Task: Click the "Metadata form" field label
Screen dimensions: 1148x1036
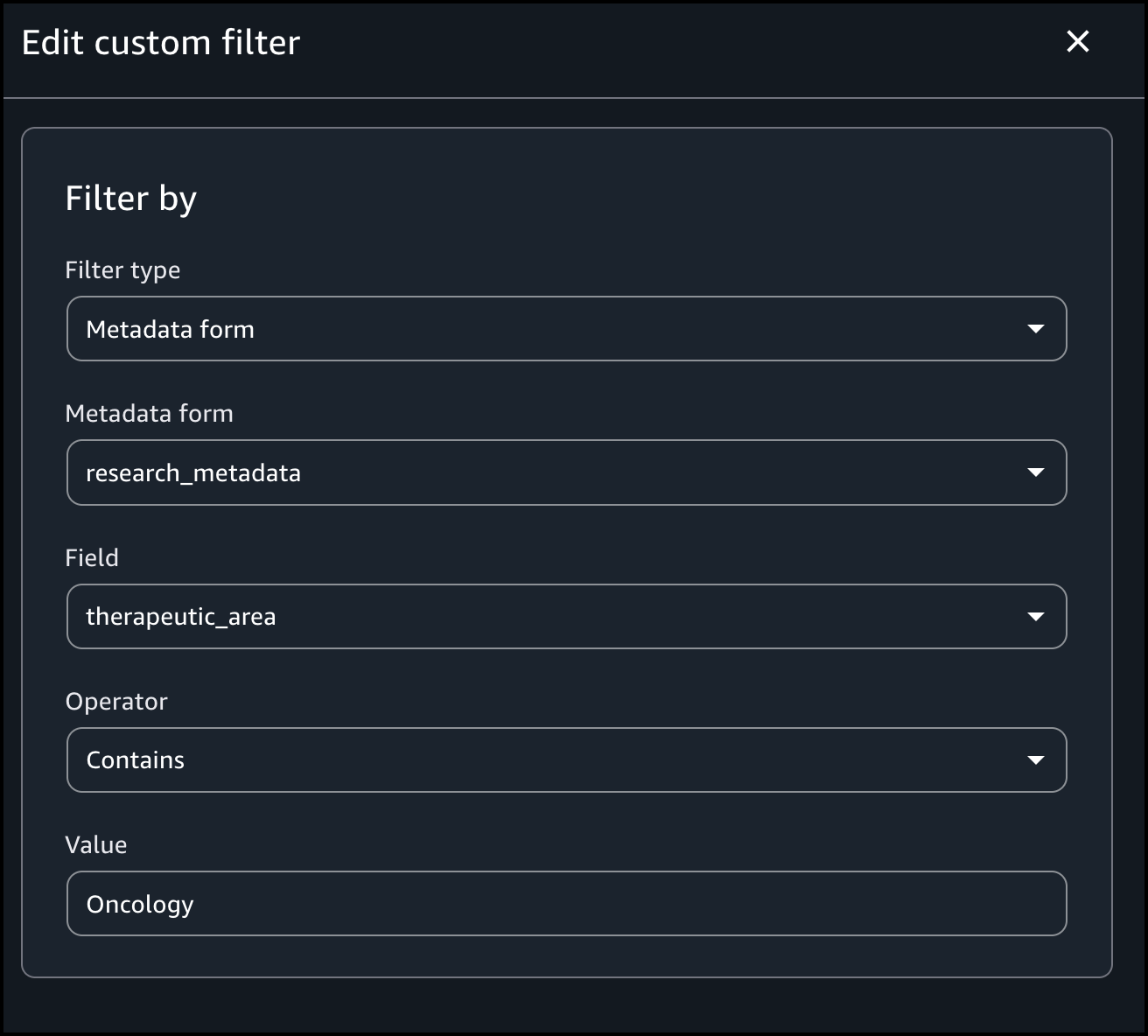Action: [149, 414]
